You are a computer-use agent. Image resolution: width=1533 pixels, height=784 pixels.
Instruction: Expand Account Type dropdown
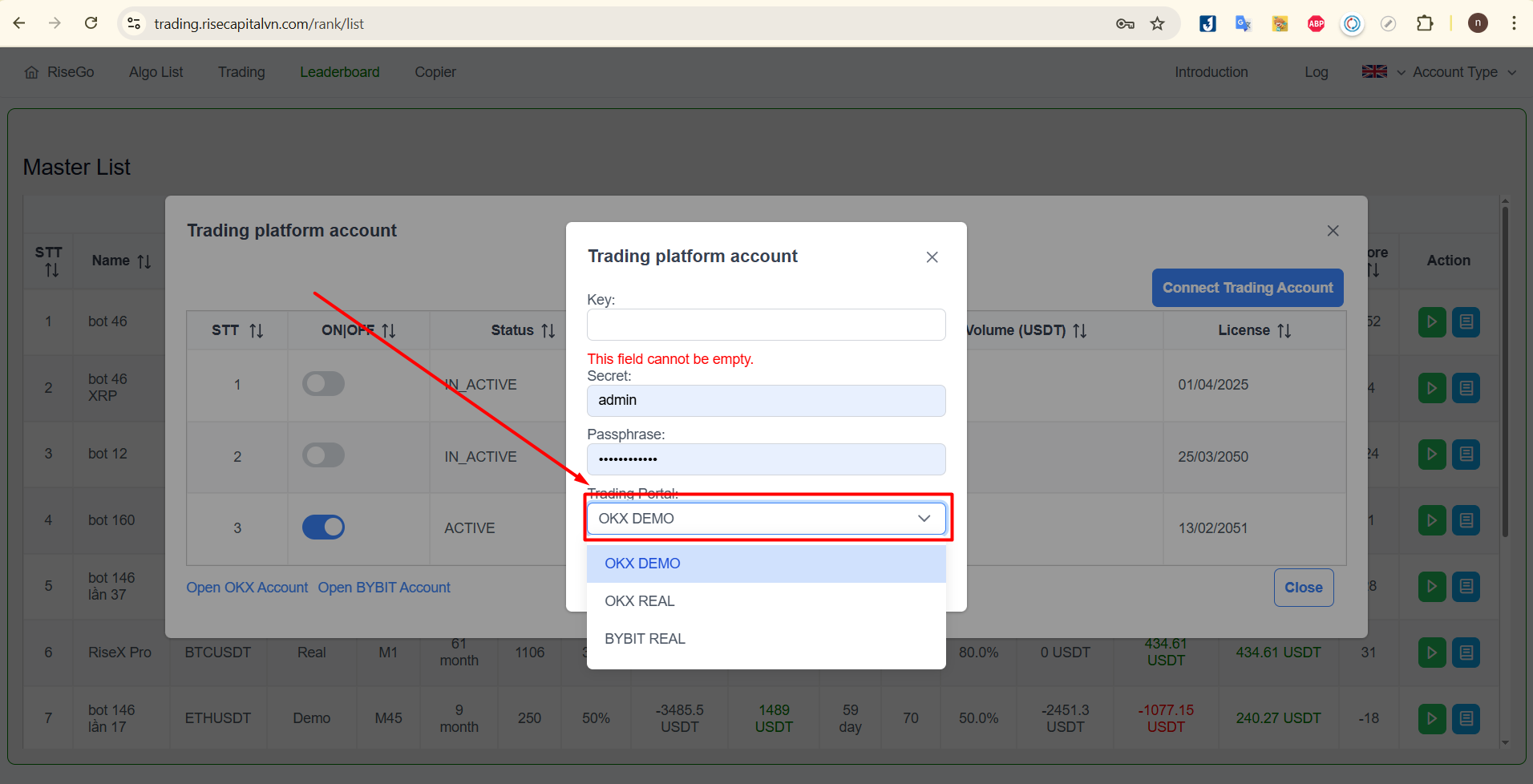[x=1464, y=72]
